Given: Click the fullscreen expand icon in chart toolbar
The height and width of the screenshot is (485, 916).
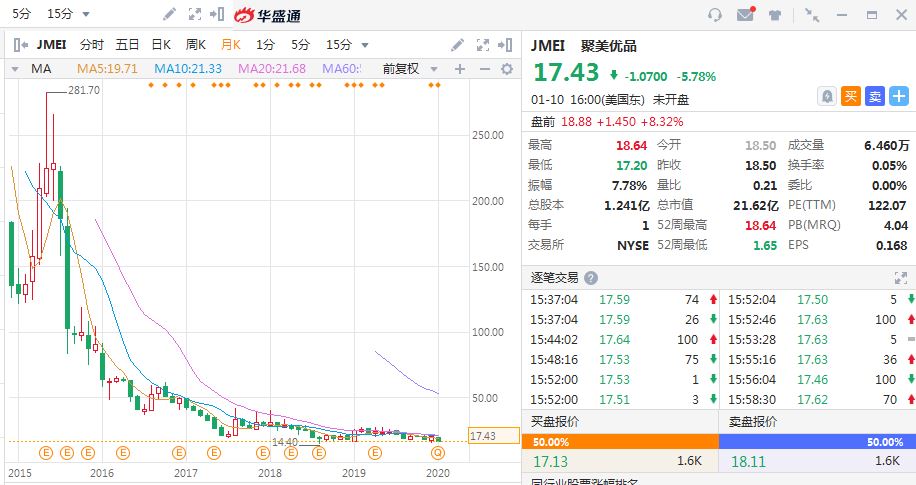Looking at the screenshot, I should click(x=483, y=45).
